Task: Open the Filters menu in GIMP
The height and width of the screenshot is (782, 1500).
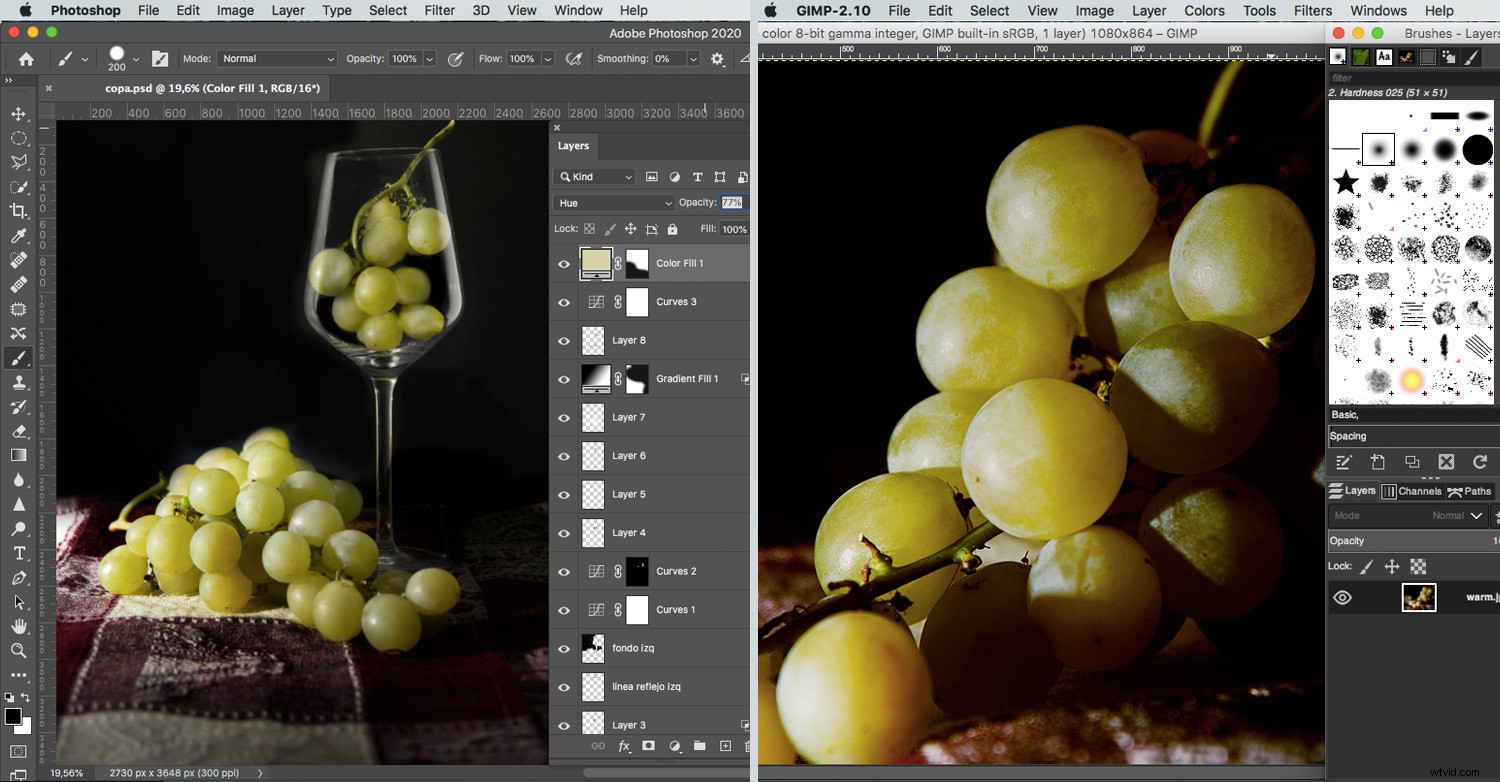Action: pyautogui.click(x=1312, y=10)
